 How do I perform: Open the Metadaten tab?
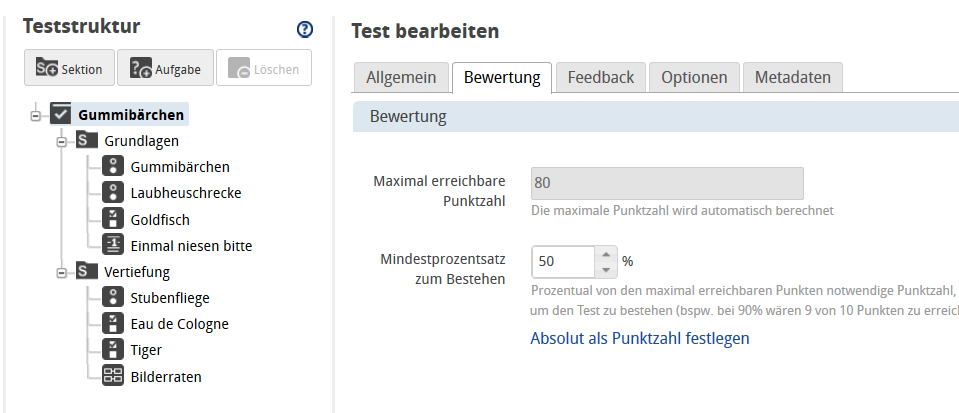(798, 77)
